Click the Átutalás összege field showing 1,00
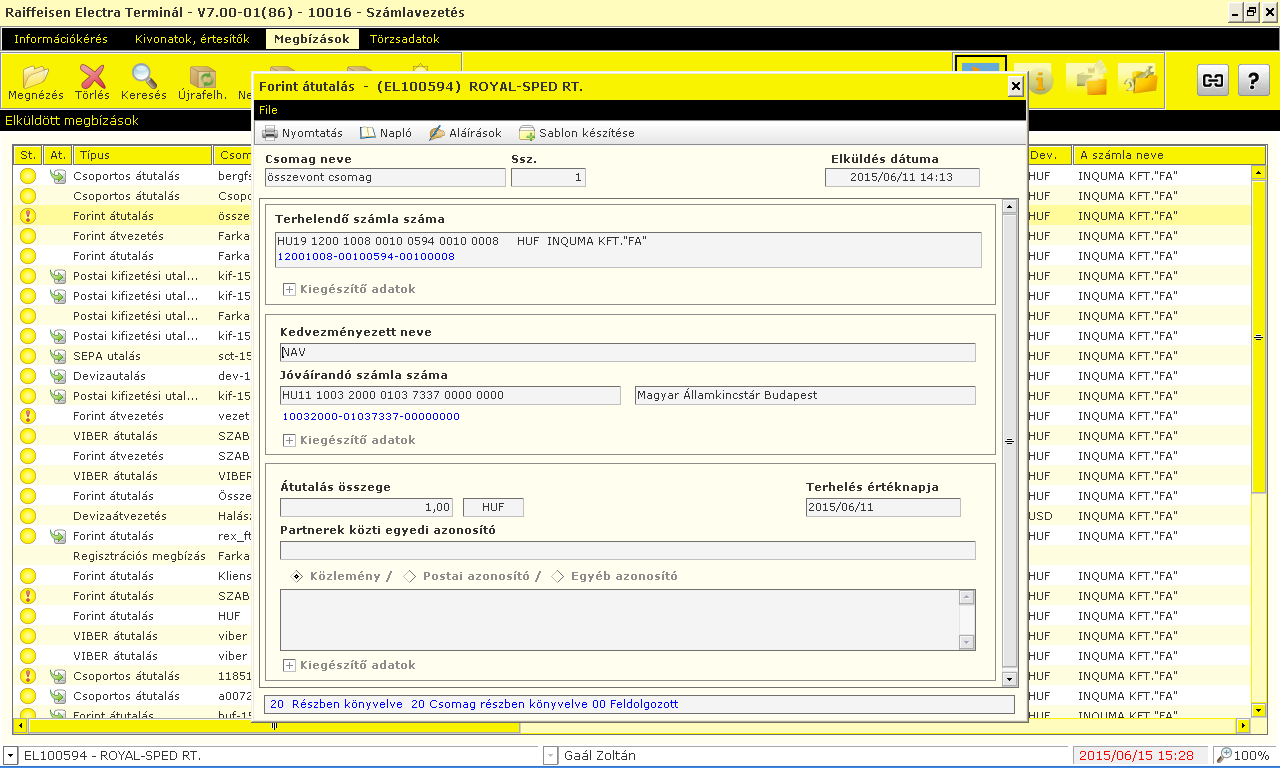The image size is (1280, 768). [366, 507]
